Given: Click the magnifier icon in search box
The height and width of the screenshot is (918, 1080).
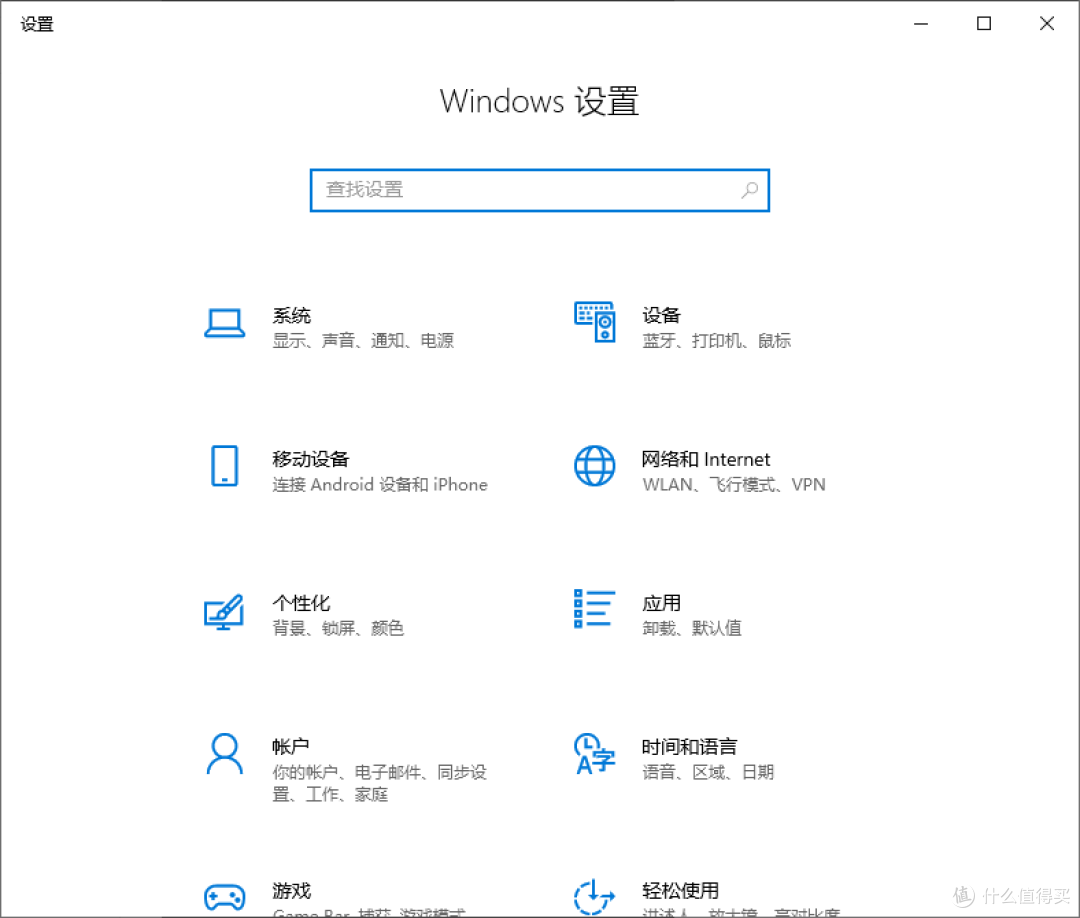Looking at the screenshot, I should pyautogui.click(x=749, y=190).
